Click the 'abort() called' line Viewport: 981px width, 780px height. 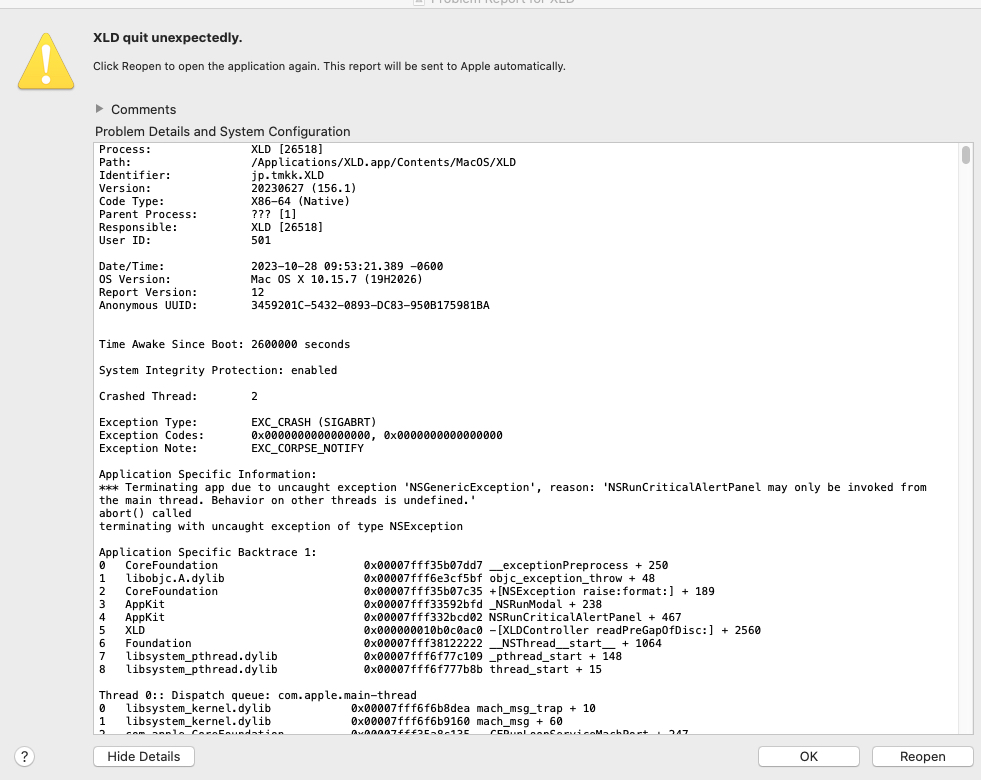tap(145, 514)
